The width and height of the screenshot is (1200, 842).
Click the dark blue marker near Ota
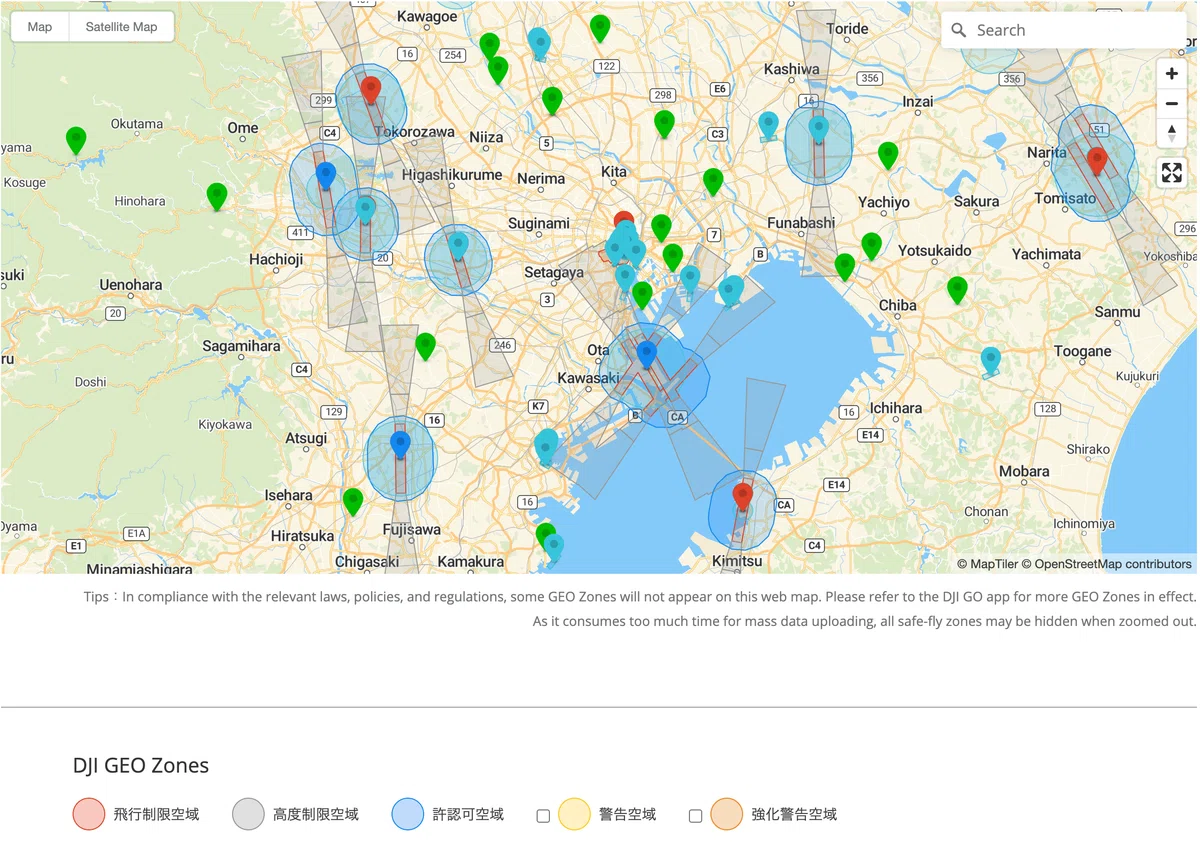(x=647, y=354)
